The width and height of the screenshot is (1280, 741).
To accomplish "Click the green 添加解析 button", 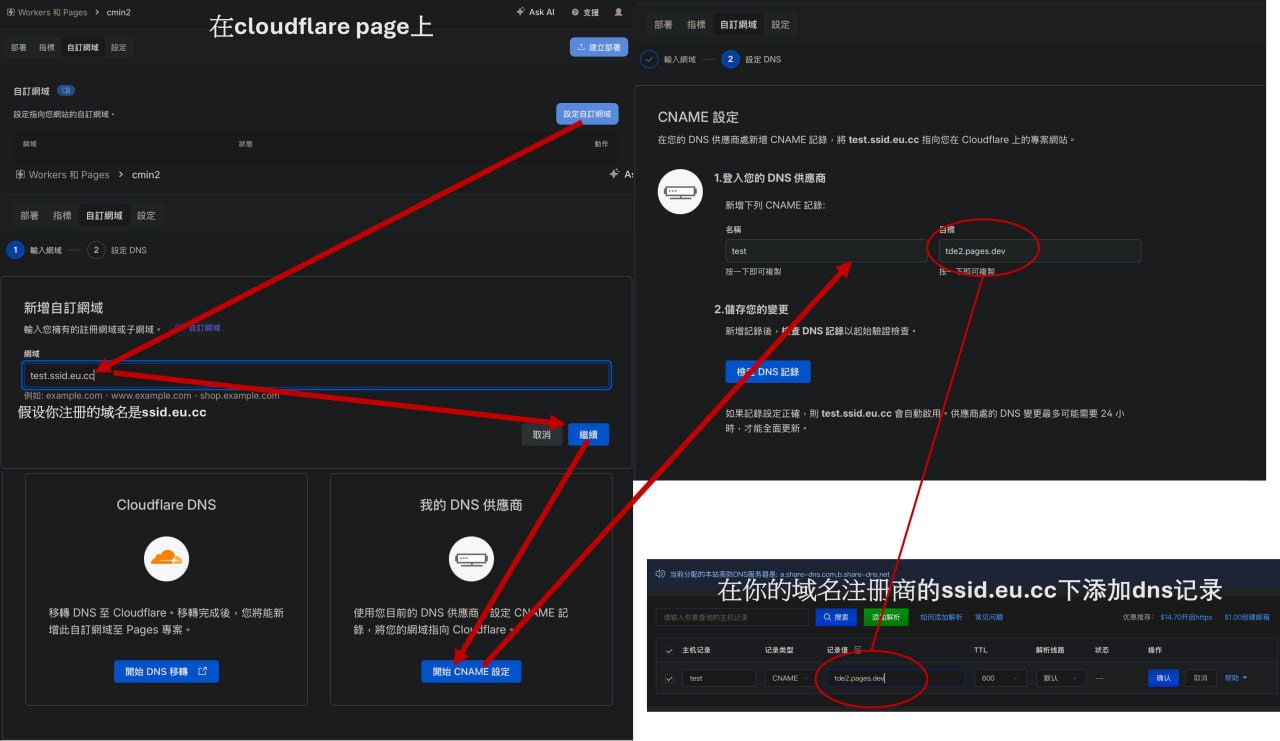I will [x=886, y=617].
